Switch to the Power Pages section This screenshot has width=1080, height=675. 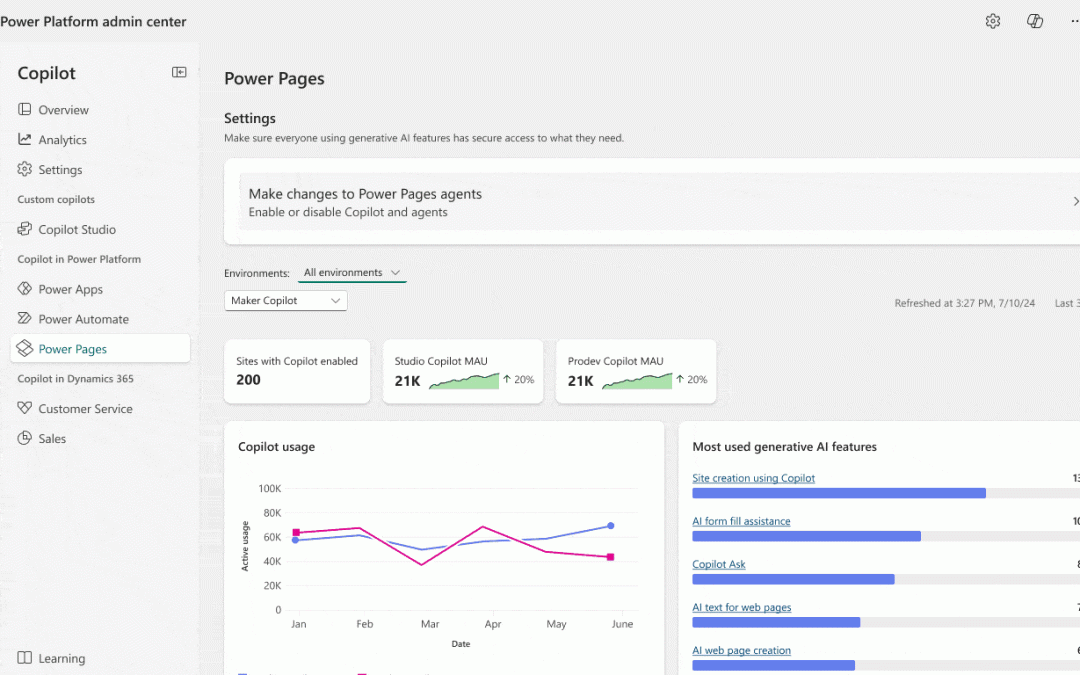[x=72, y=348]
